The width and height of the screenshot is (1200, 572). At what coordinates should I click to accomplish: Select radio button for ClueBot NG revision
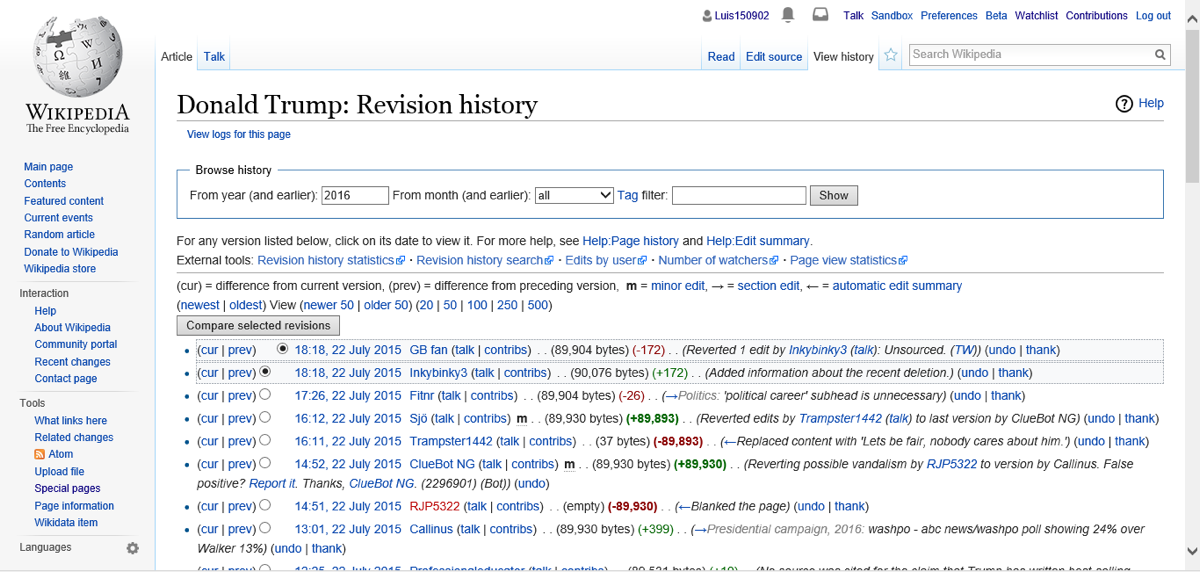click(265, 462)
